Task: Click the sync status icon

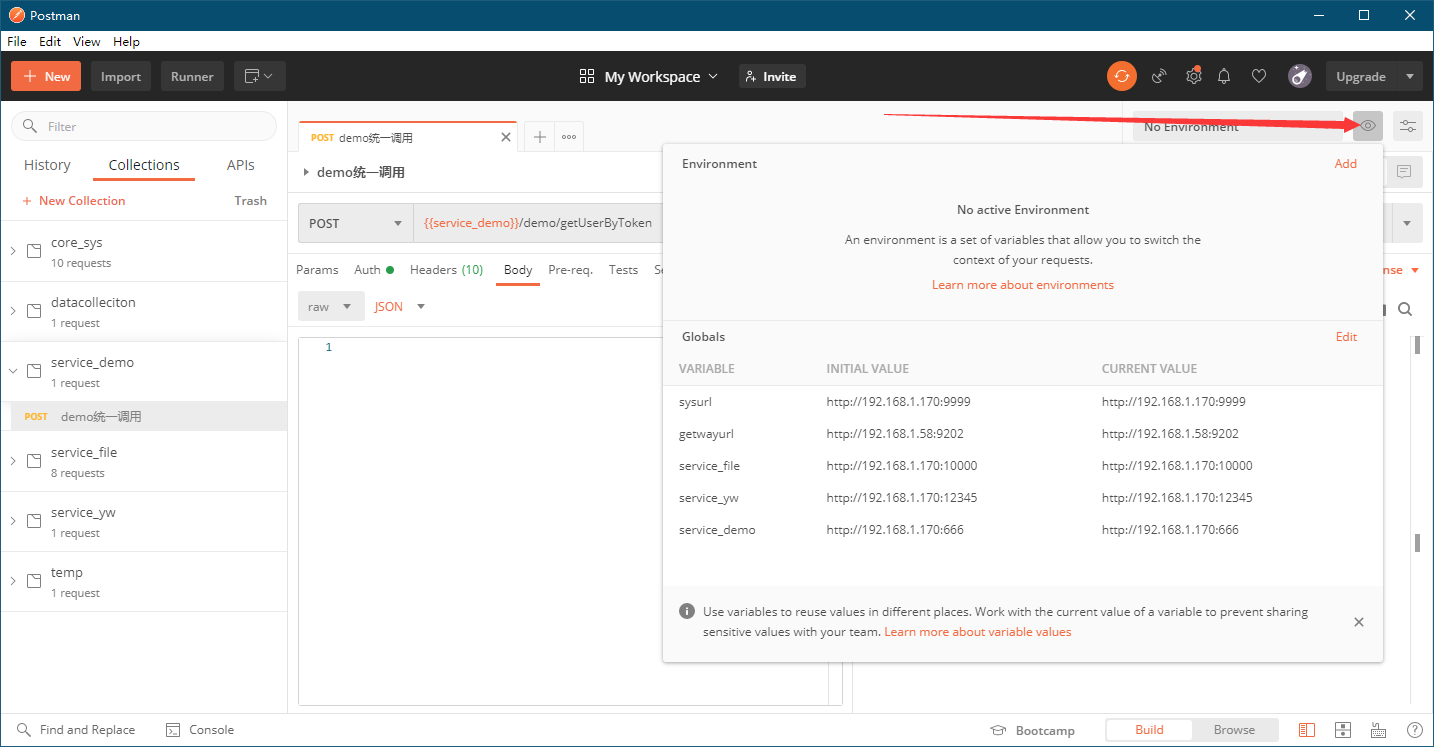Action: pos(1122,76)
